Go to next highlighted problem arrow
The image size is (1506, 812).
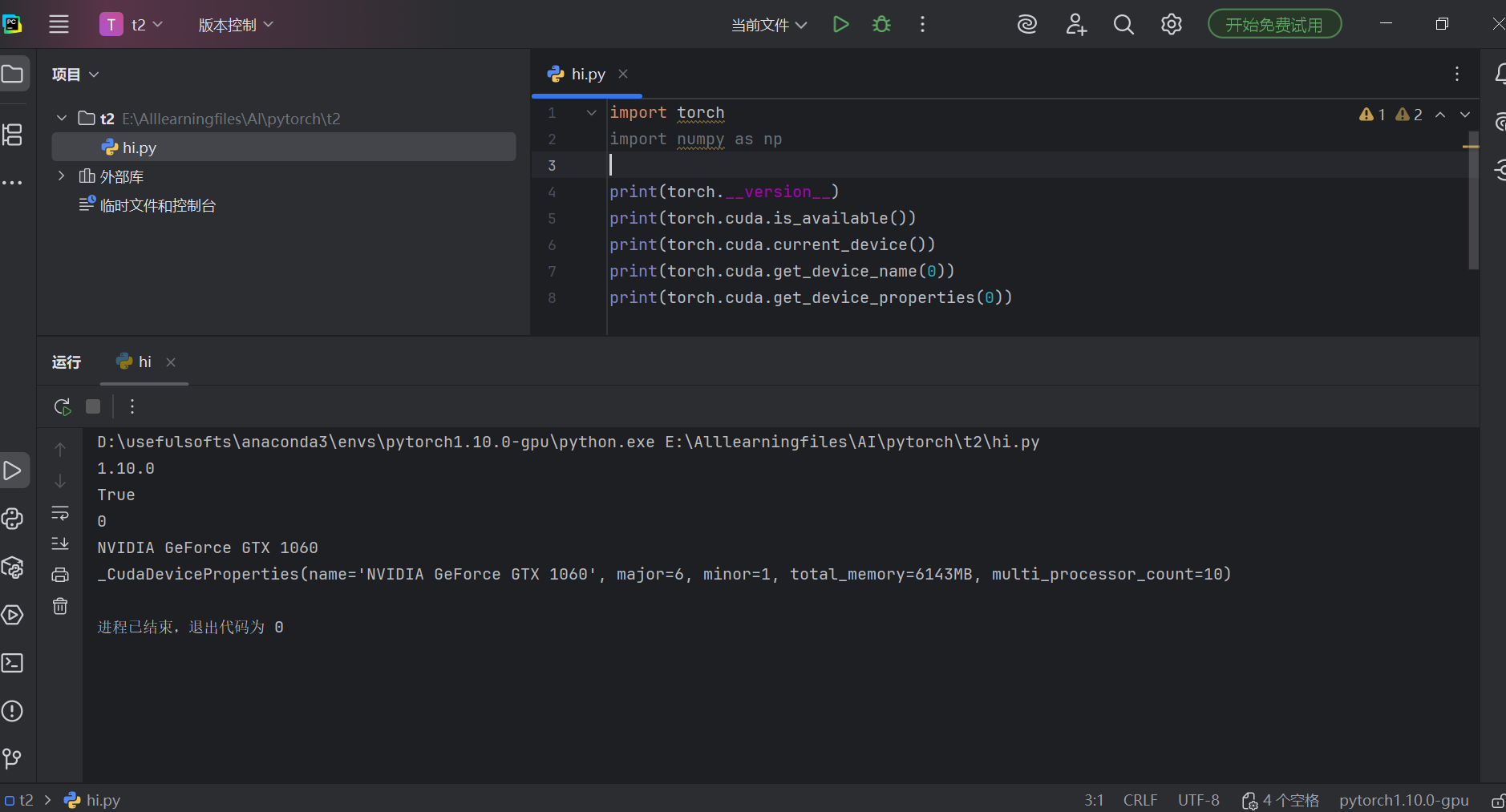(x=1465, y=115)
